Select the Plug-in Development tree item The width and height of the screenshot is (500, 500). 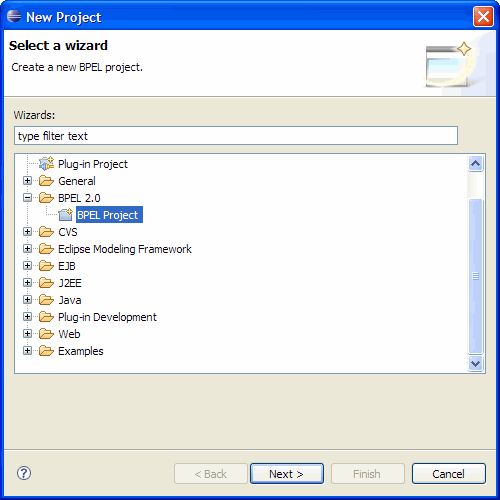(x=107, y=317)
